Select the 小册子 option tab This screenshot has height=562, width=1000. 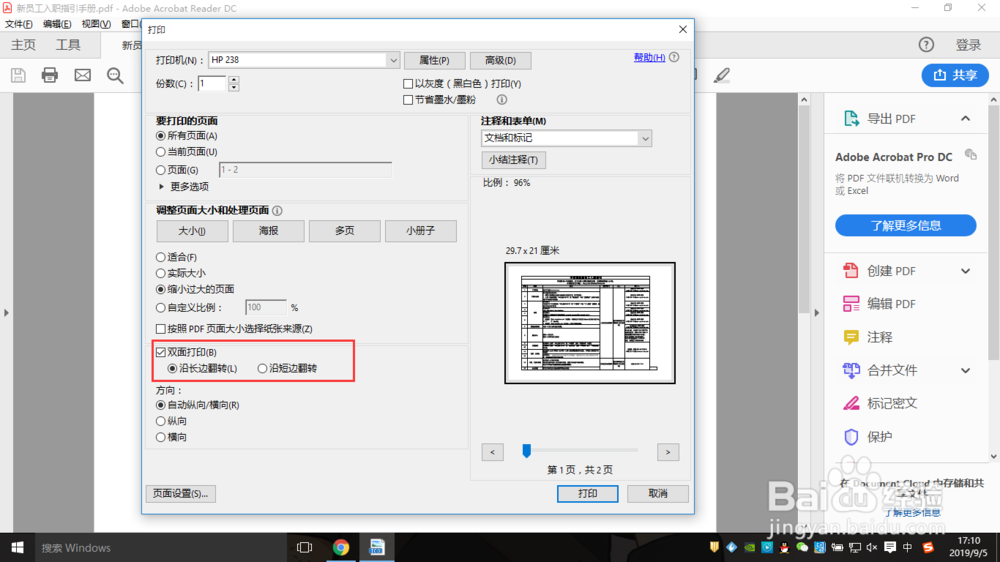[420, 231]
